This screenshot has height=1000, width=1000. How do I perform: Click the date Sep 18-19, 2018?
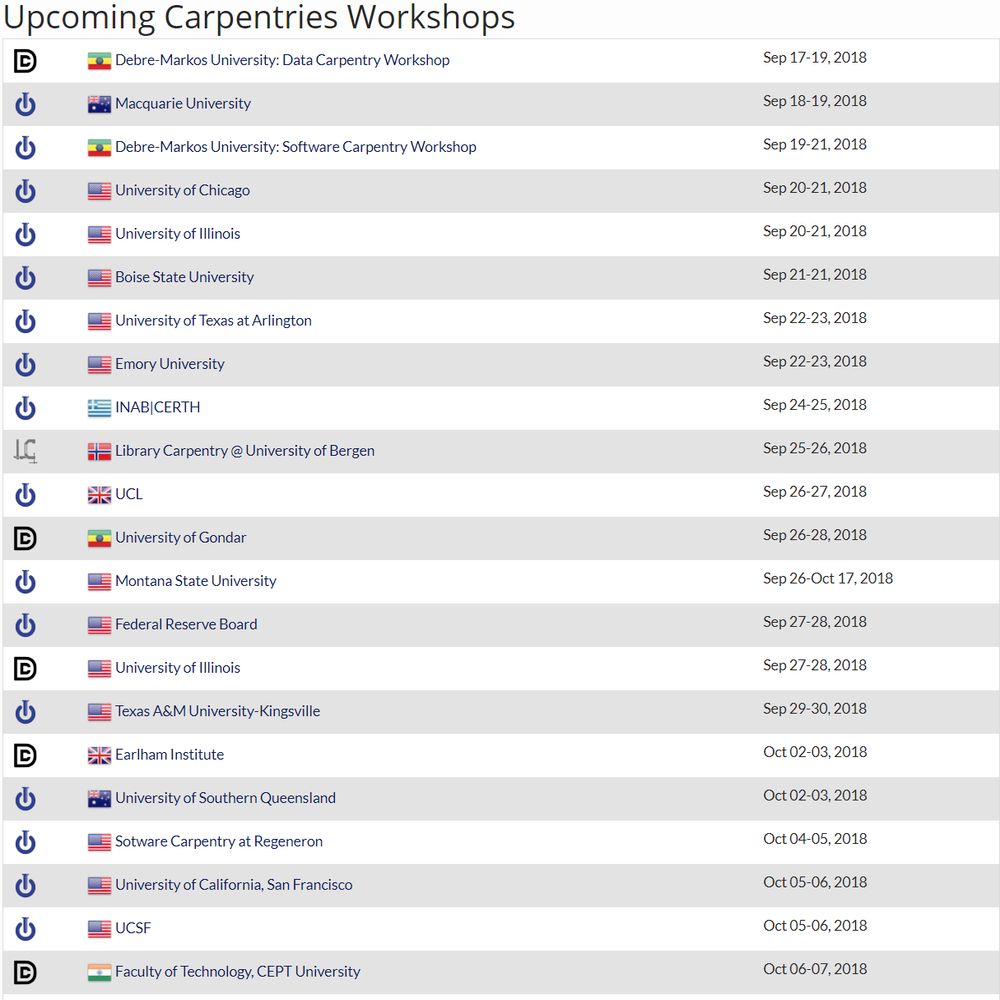tap(815, 101)
